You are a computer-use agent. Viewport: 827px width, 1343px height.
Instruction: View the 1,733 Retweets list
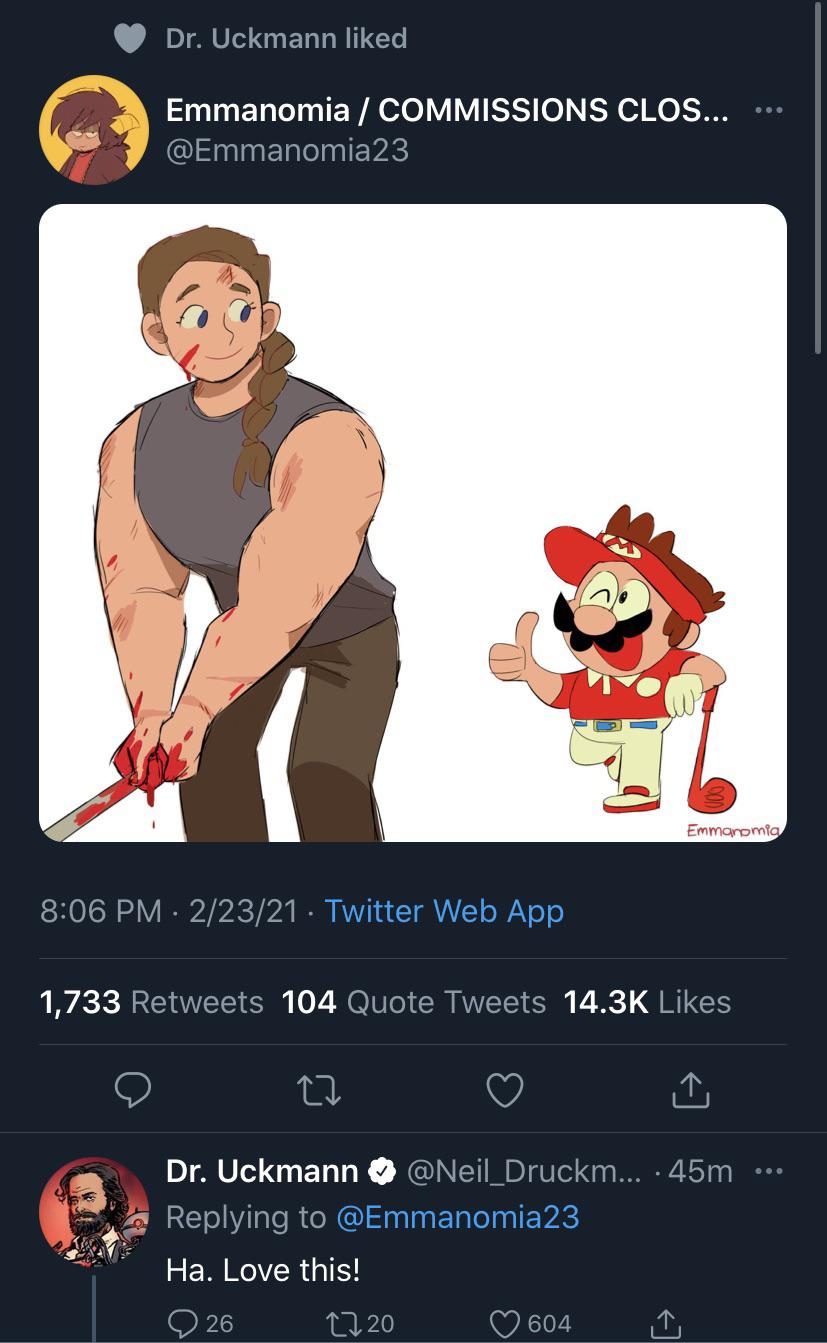tap(151, 1002)
